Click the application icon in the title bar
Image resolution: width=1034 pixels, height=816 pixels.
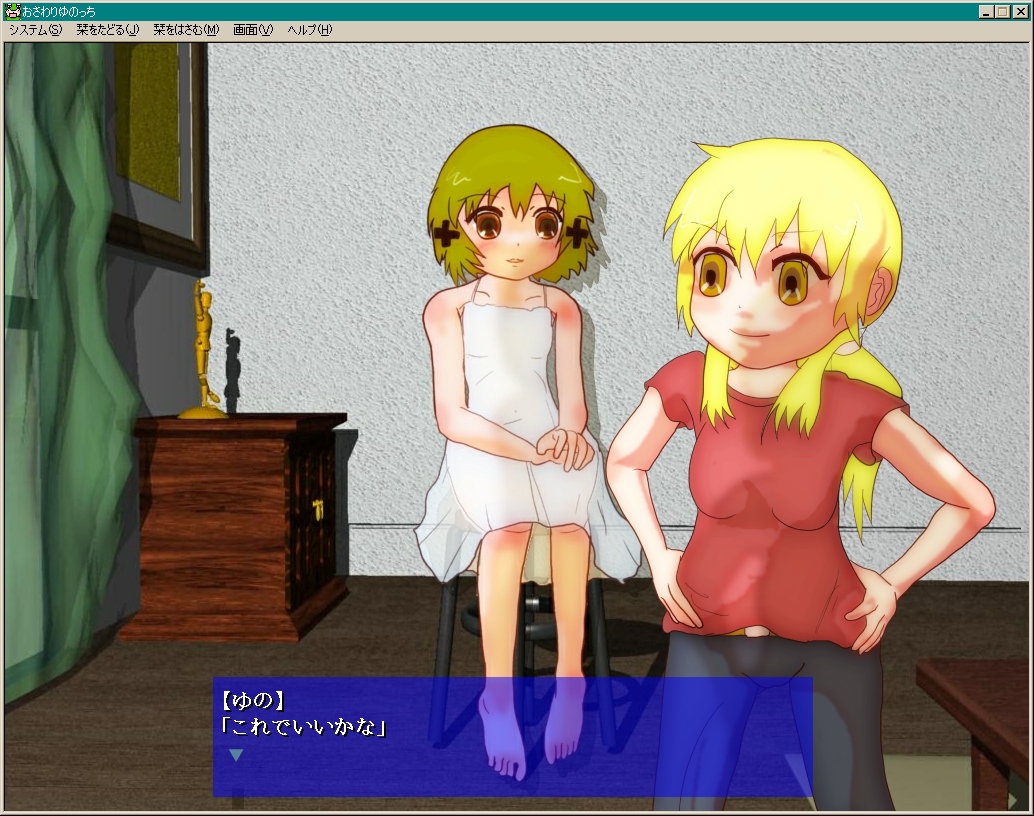click(x=12, y=11)
